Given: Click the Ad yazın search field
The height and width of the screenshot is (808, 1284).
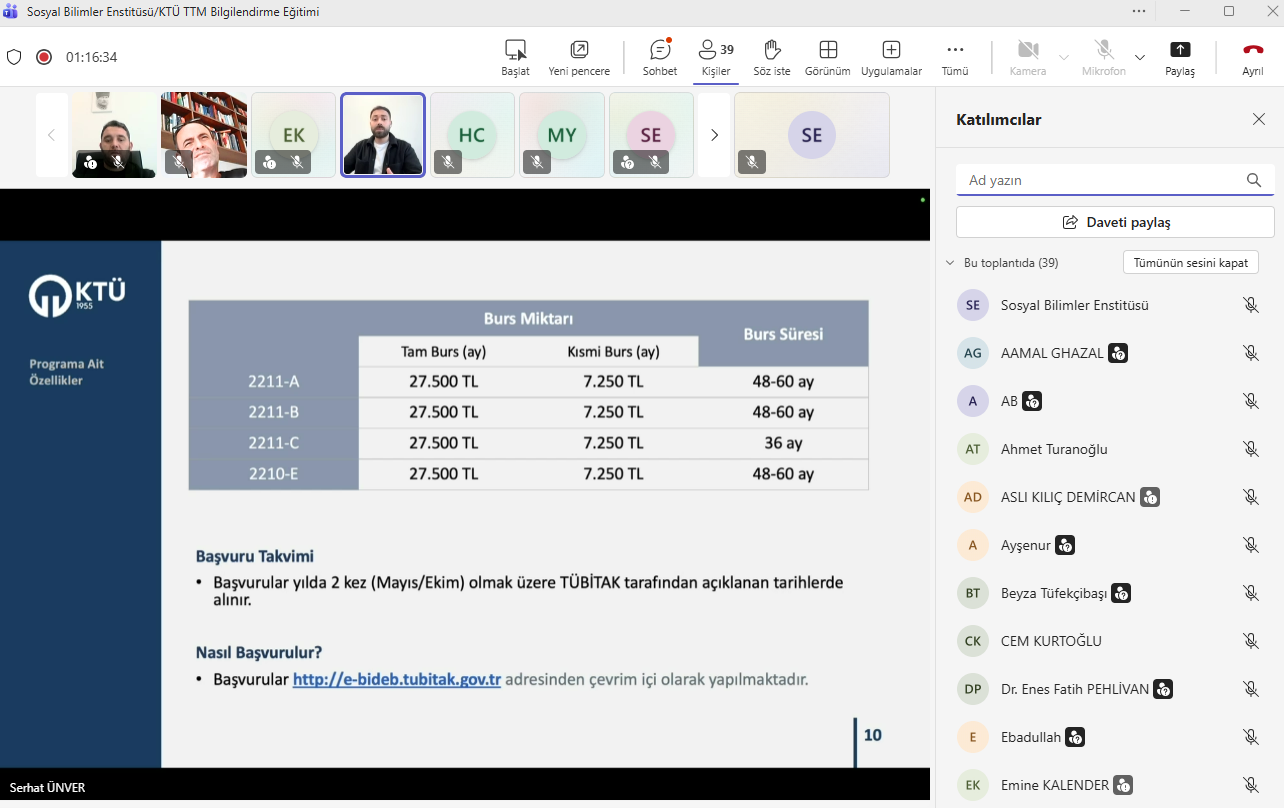Looking at the screenshot, I should click(x=1100, y=180).
